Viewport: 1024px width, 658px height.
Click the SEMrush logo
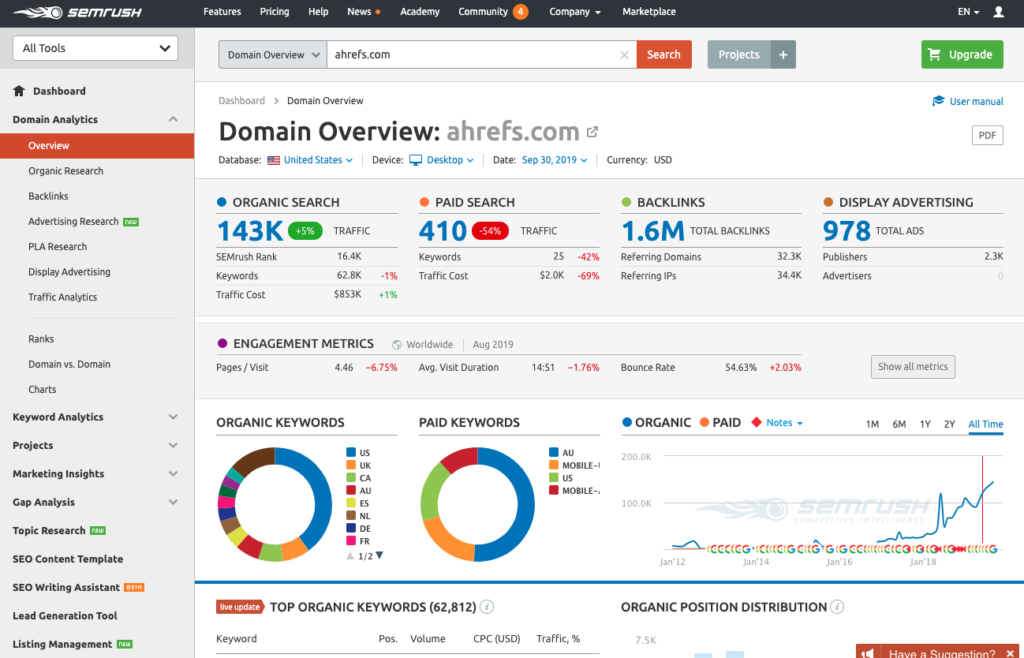pos(77,12)
